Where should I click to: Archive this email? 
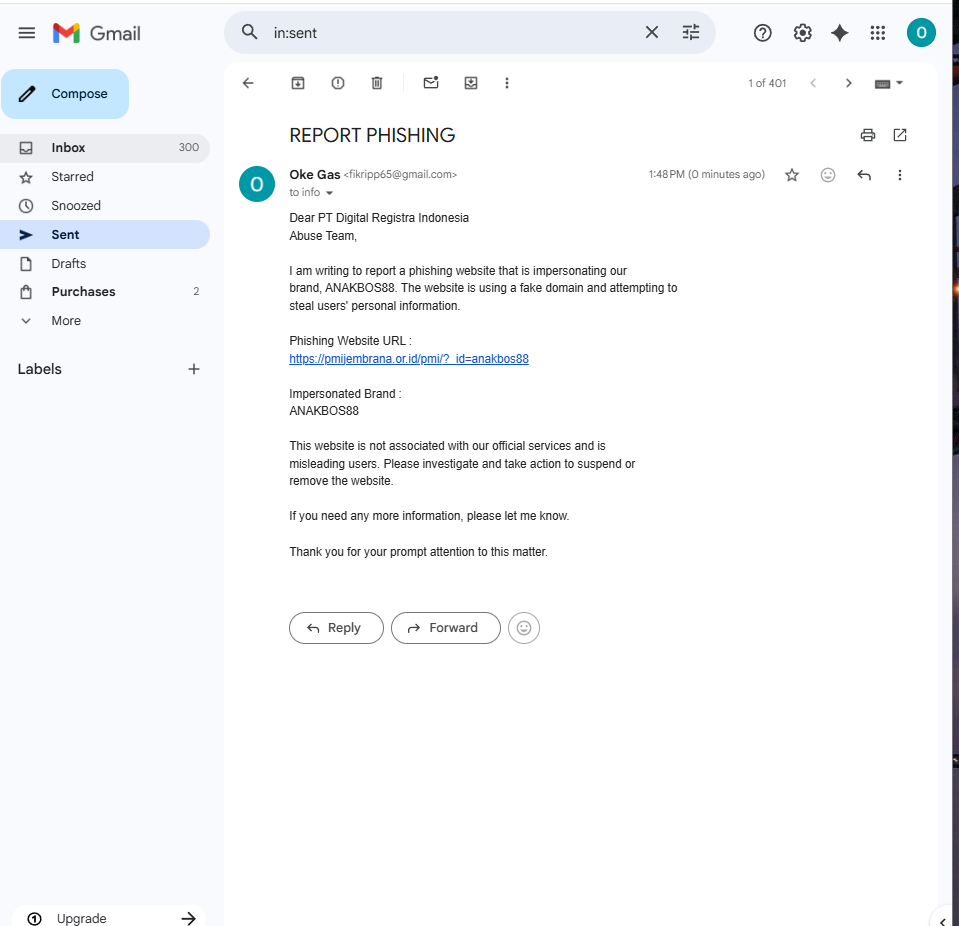pos(298,83)
